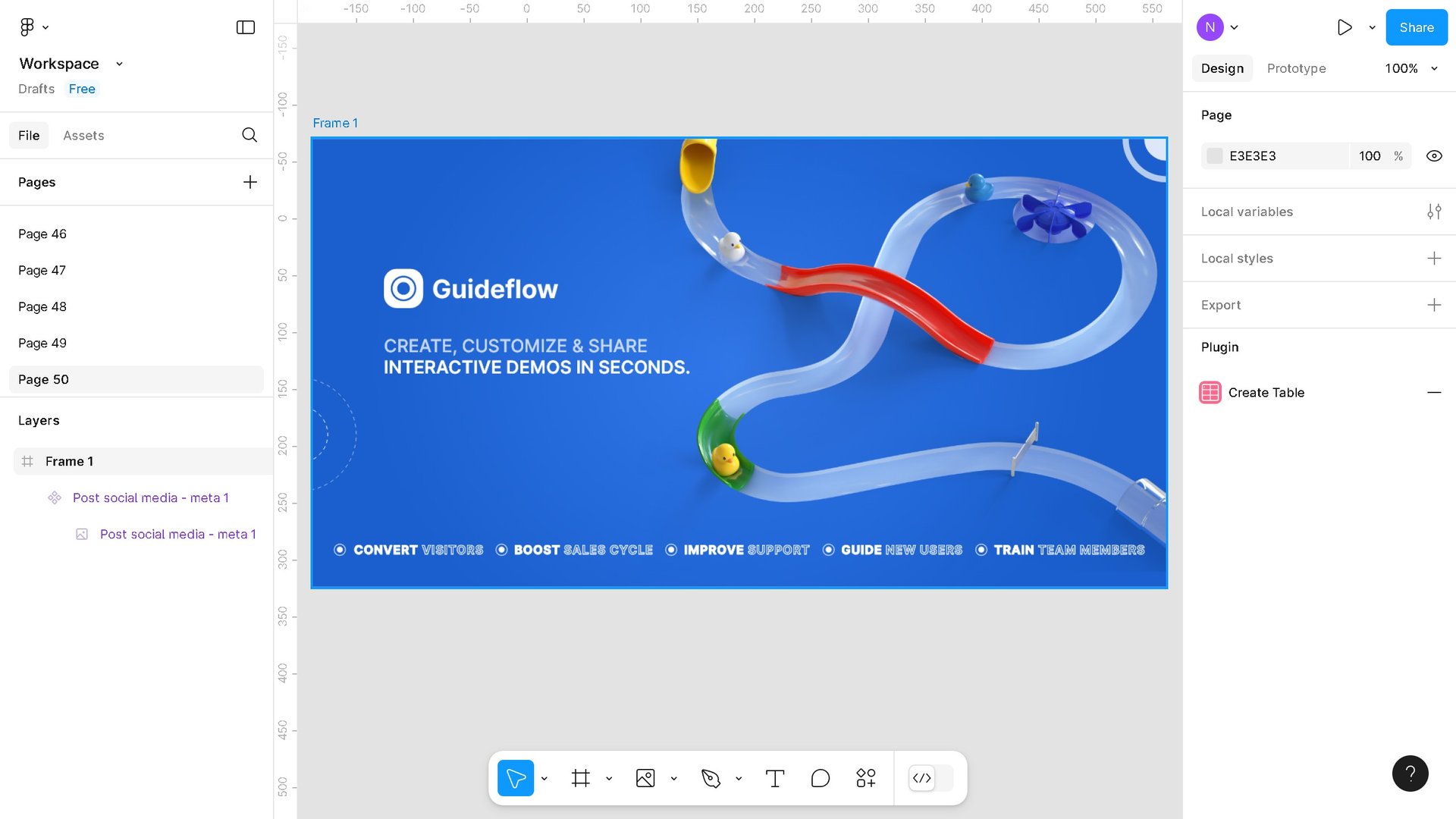
Task: Remove the Create Table plugin with minus
Action: (x=1433, y=393)
